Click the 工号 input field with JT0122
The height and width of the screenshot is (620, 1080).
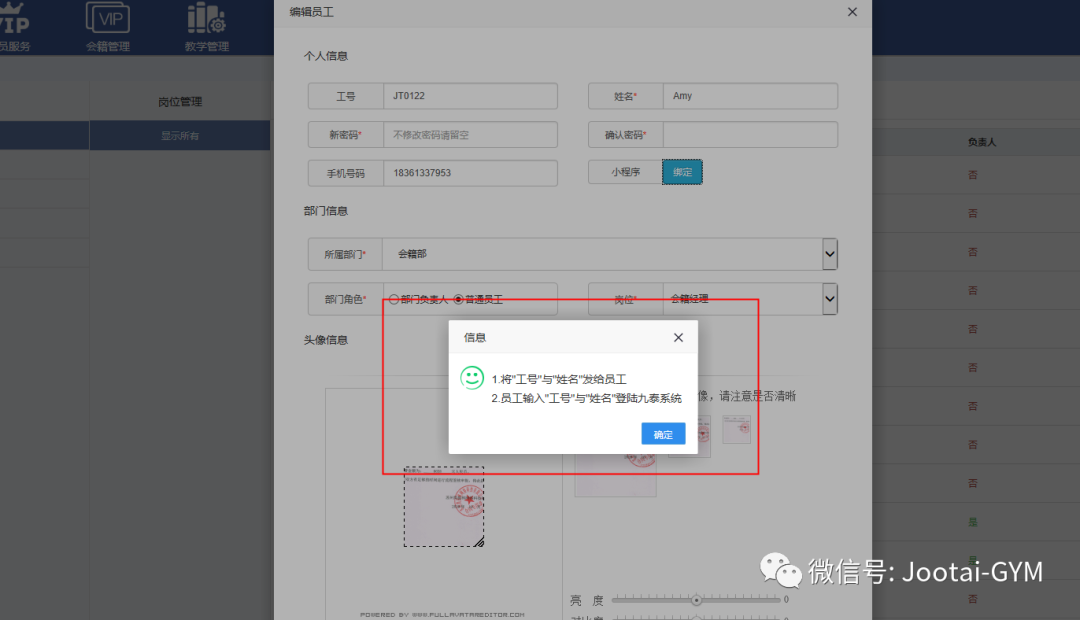click(470, 96)
